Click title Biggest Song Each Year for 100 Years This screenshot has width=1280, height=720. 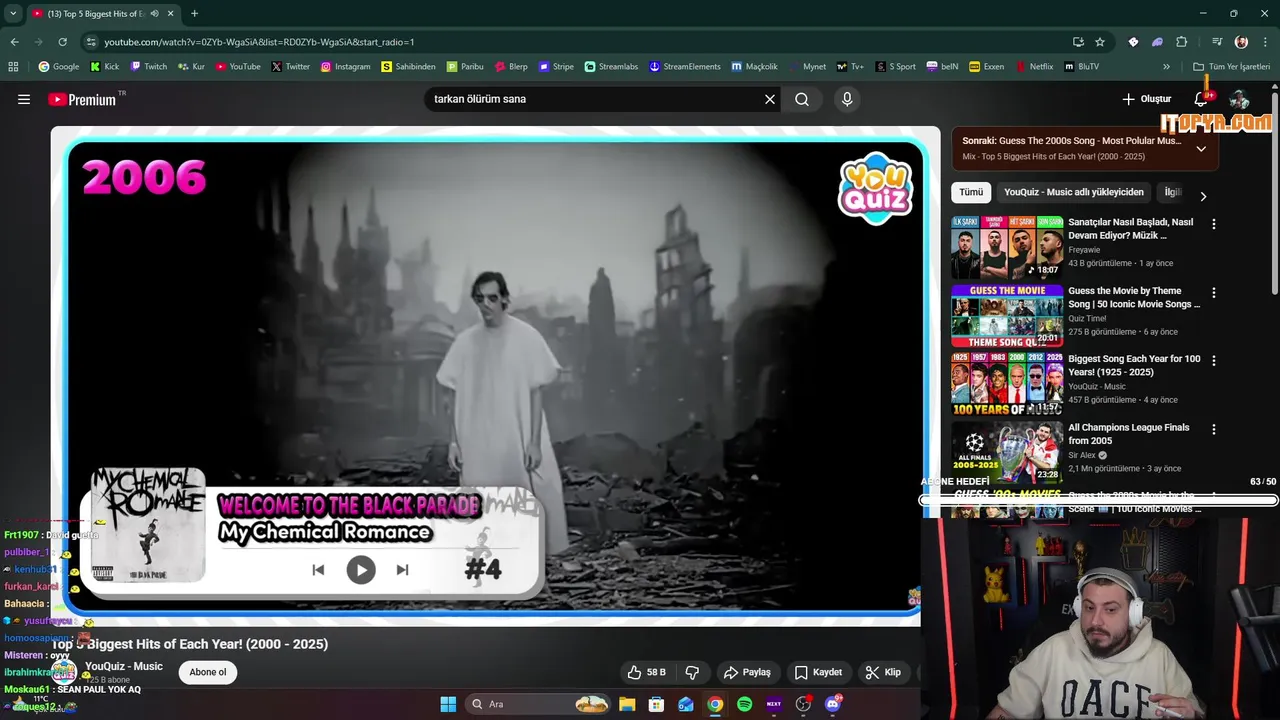tap(1134, 365)
